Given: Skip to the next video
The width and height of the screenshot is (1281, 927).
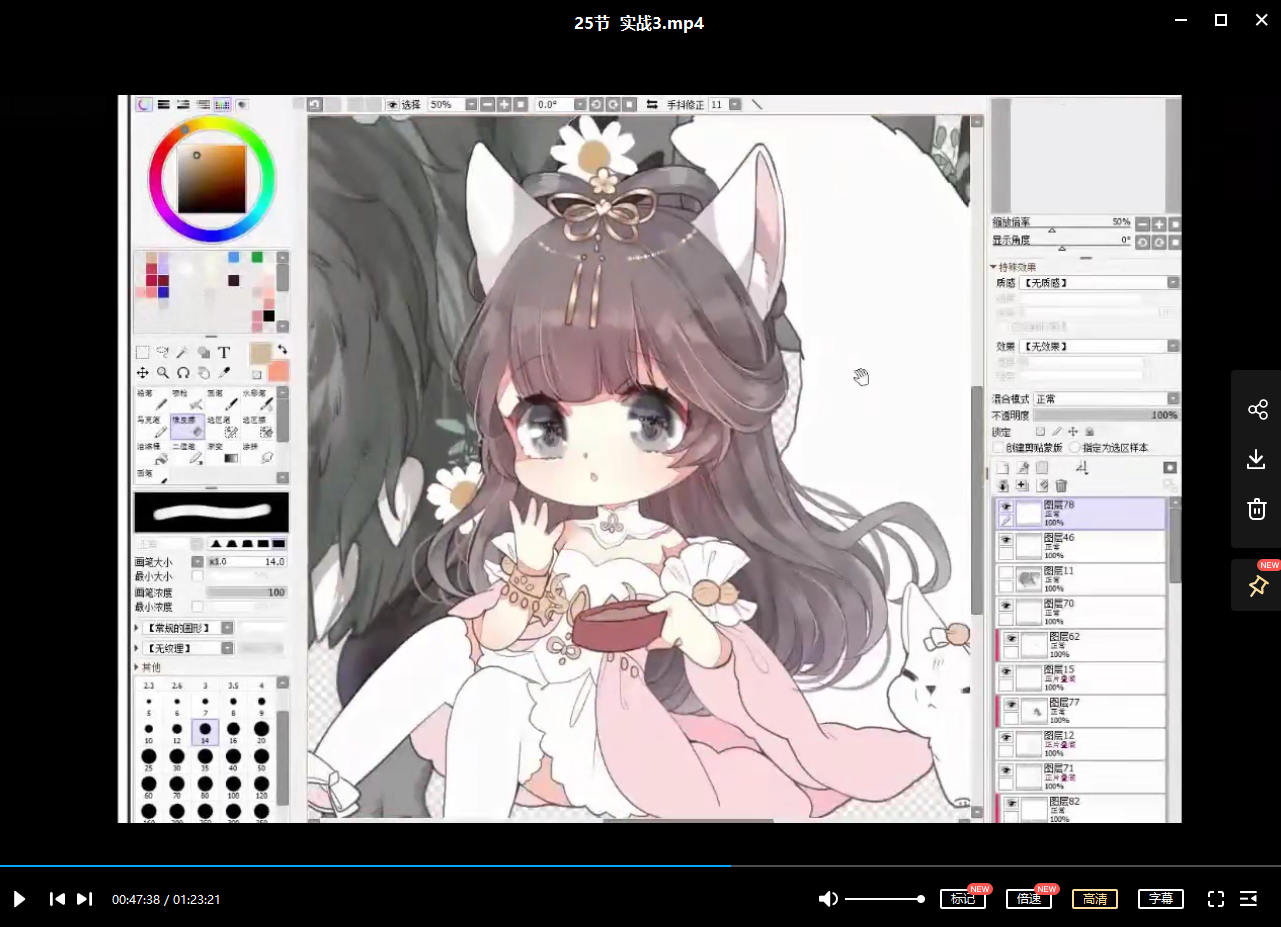Looking at the screenshot, I should pos(84,899).
